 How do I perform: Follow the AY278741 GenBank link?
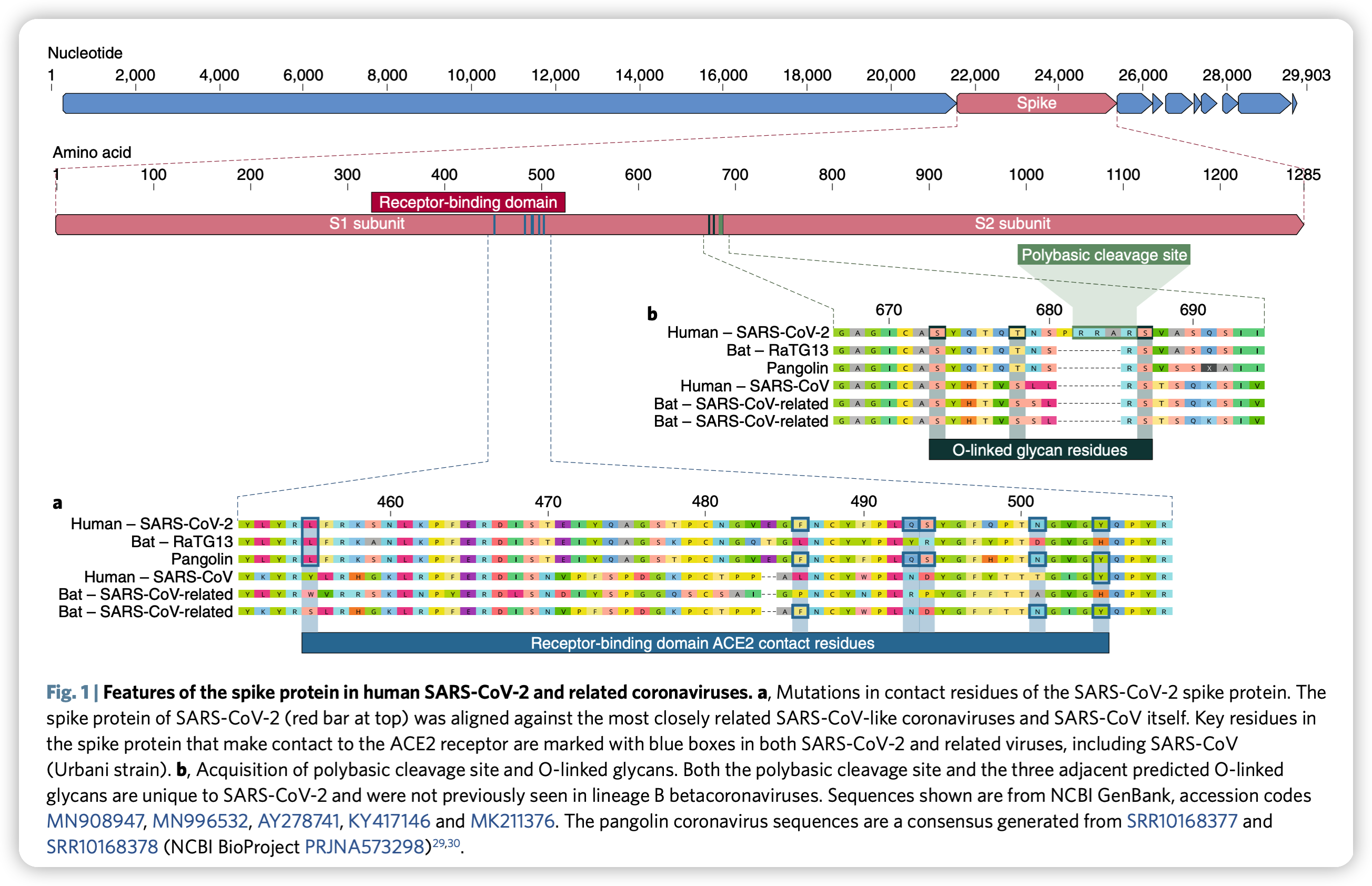pyautogui.click(x=298, y=821)
